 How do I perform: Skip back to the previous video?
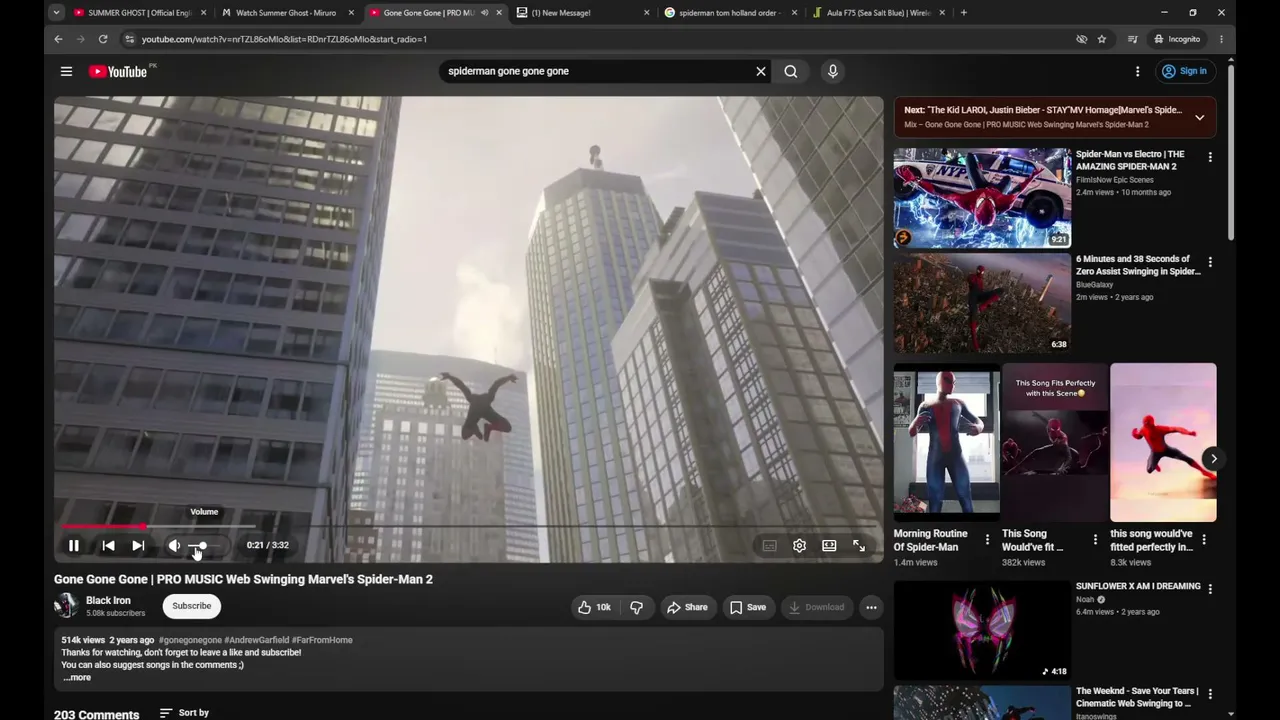[108, 545]
